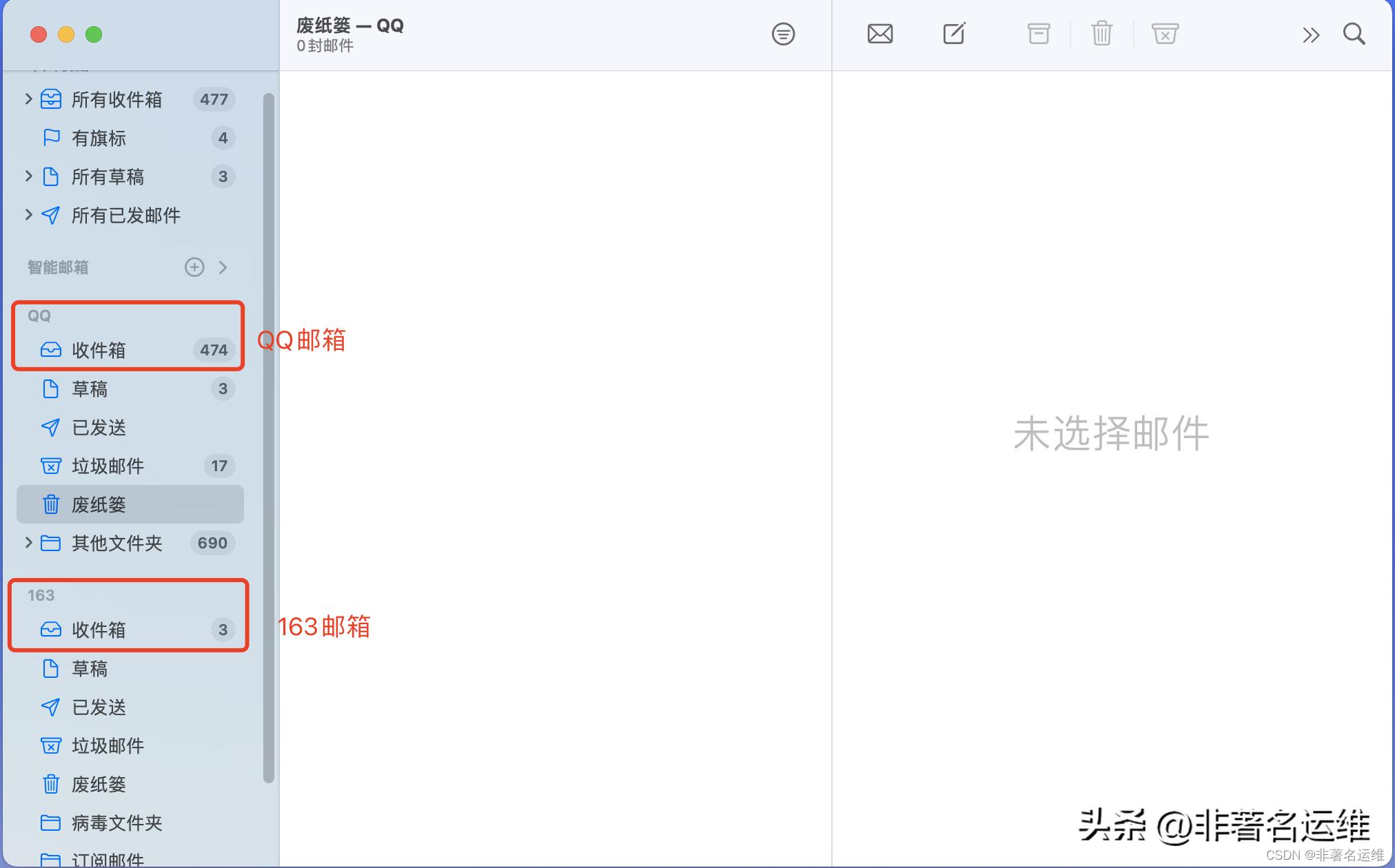Open the search field
The width and height of the screenshot is (1395, 868).
pos(1353,34)
